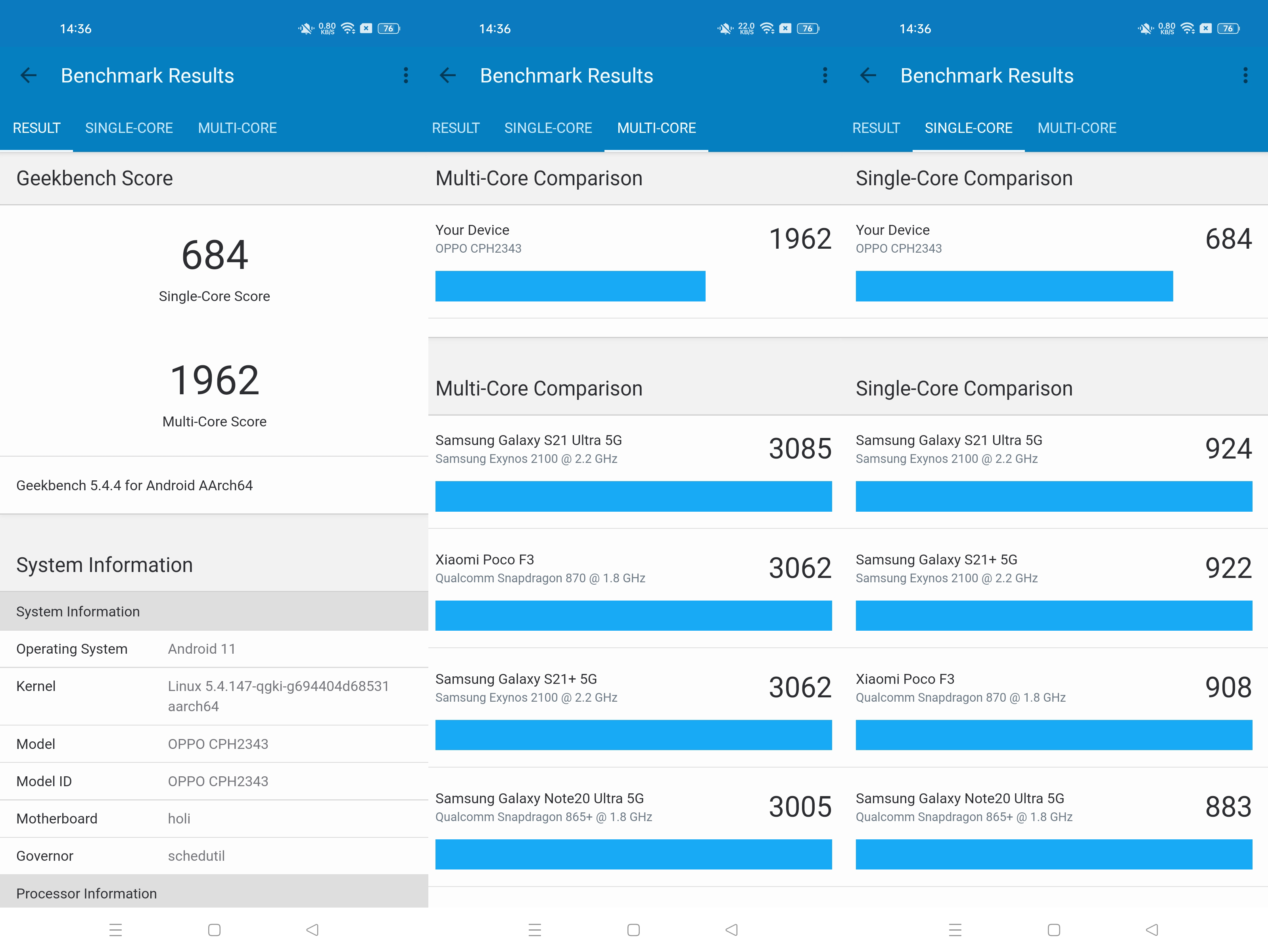This screenshot has height=952, width=1268.
Task: Tap Processor Information section header
Action: [x=214, y=892]
